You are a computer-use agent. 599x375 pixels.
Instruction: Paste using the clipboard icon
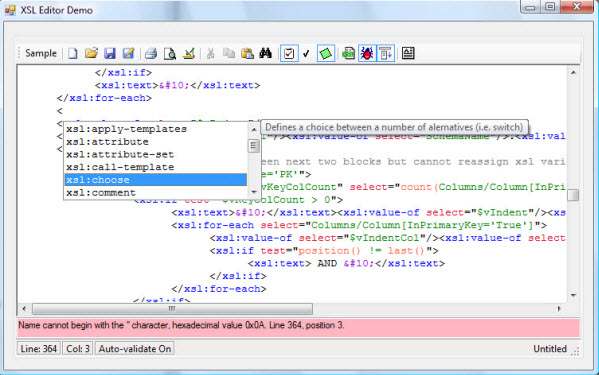click(248, 53)
